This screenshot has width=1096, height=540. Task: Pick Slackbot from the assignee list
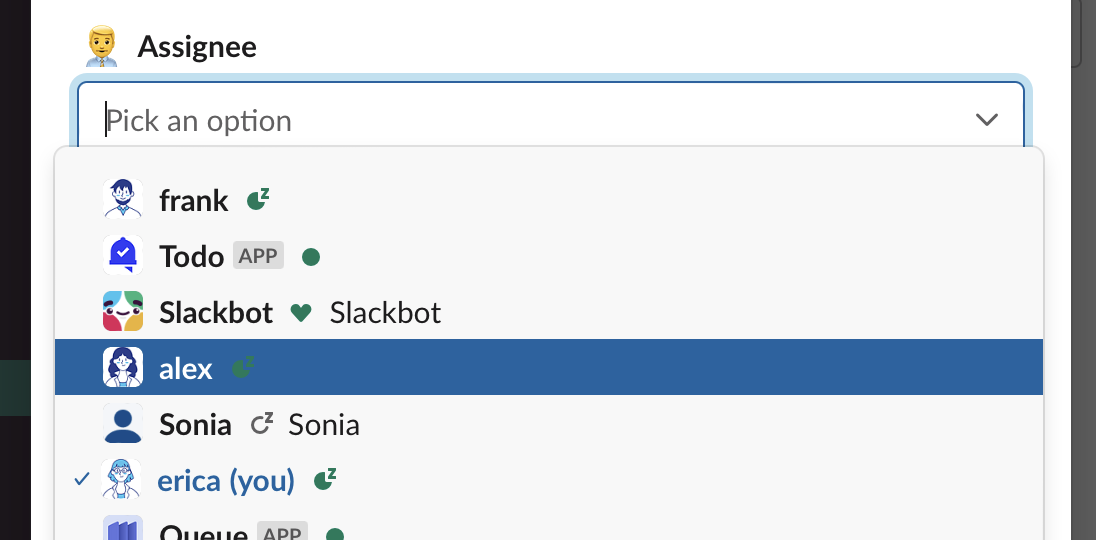(x=216, y=313)
